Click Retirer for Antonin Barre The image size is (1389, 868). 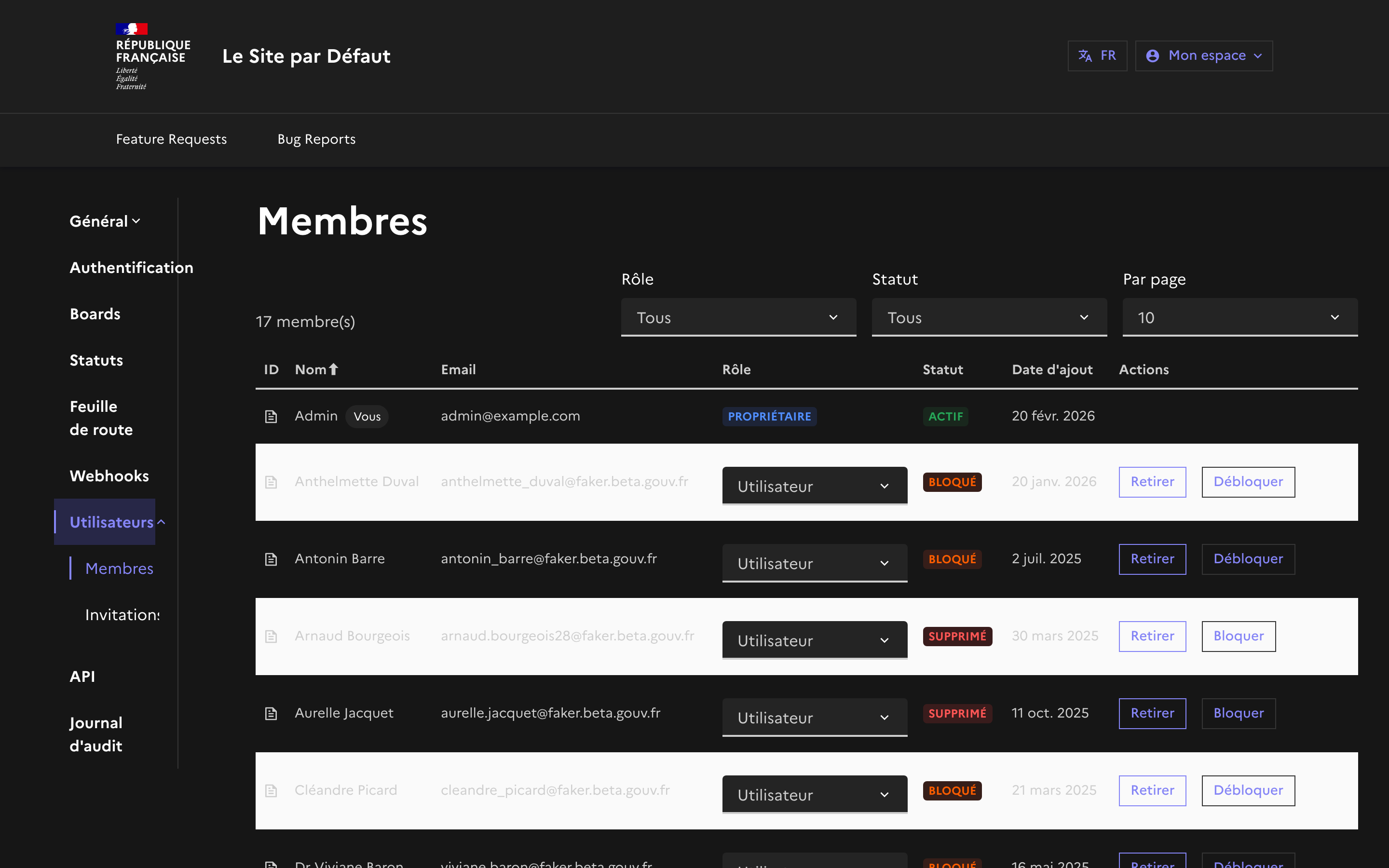[x=1152, y=559]
